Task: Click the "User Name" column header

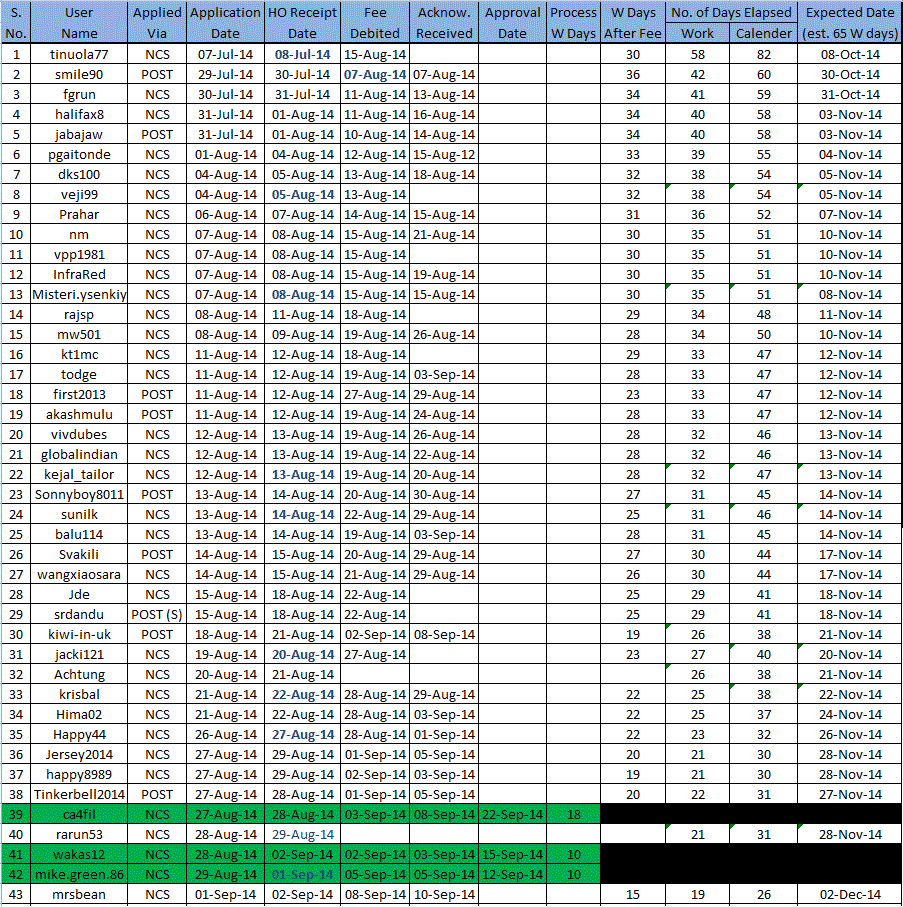Action: [79, 22]
